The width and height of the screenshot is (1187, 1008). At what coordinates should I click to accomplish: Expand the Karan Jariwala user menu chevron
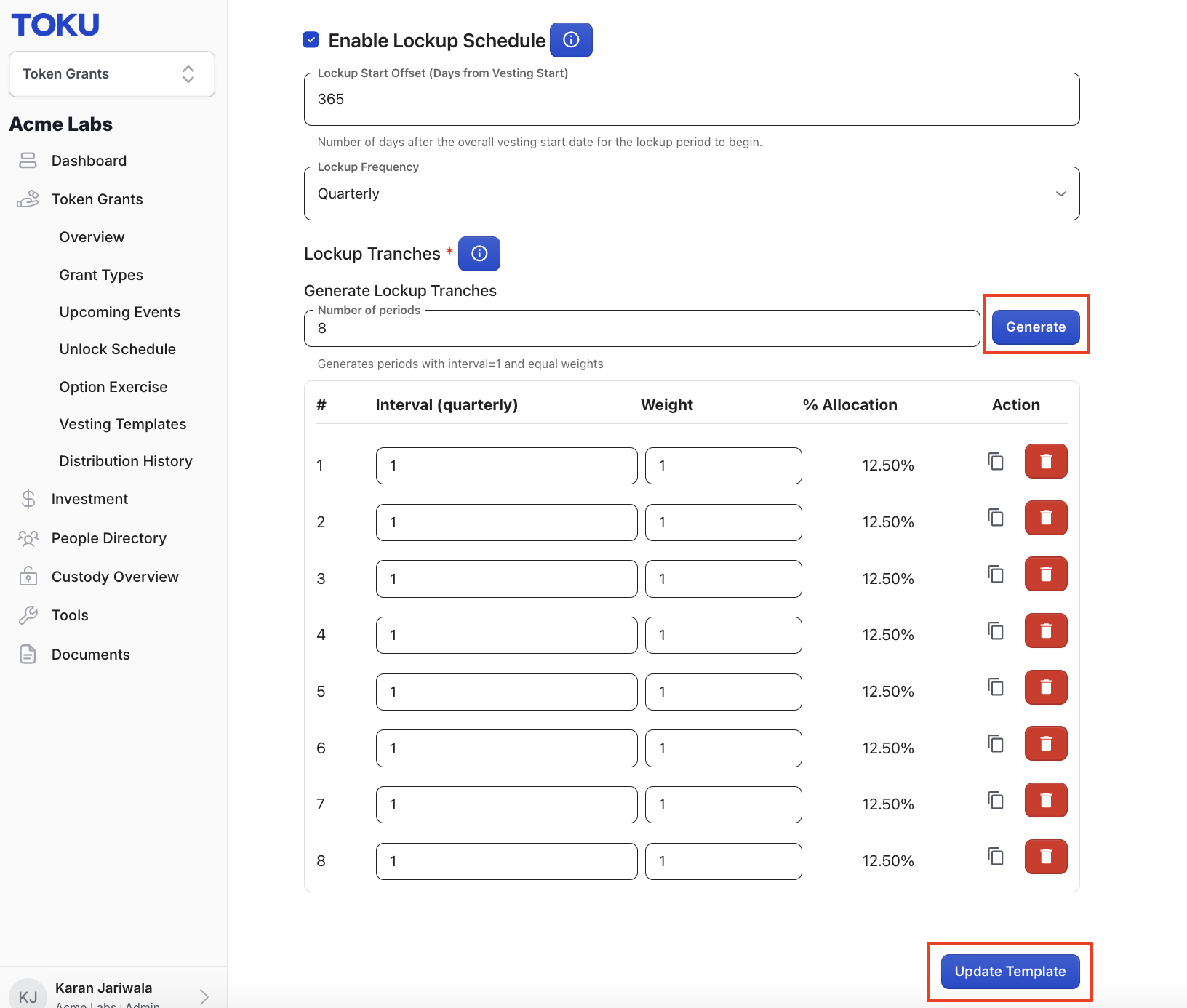pos(204,996)
